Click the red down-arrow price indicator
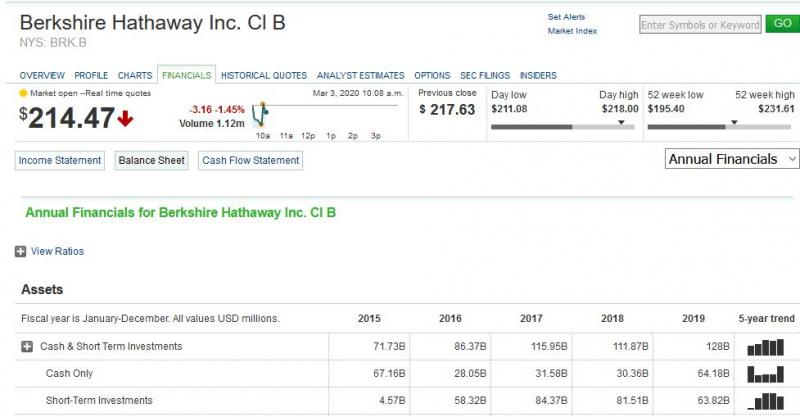 click(x=125, y=118)
